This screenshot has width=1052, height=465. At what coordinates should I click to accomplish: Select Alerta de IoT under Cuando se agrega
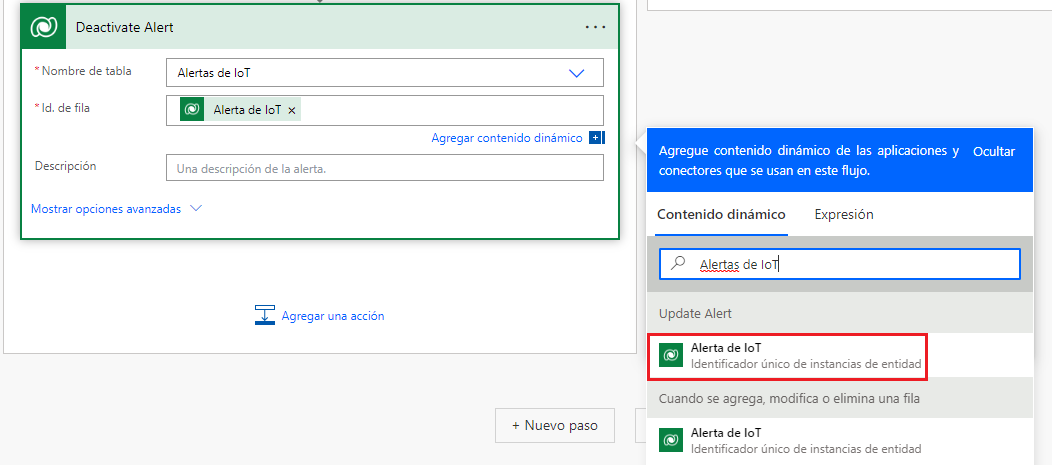pos(840,440)
